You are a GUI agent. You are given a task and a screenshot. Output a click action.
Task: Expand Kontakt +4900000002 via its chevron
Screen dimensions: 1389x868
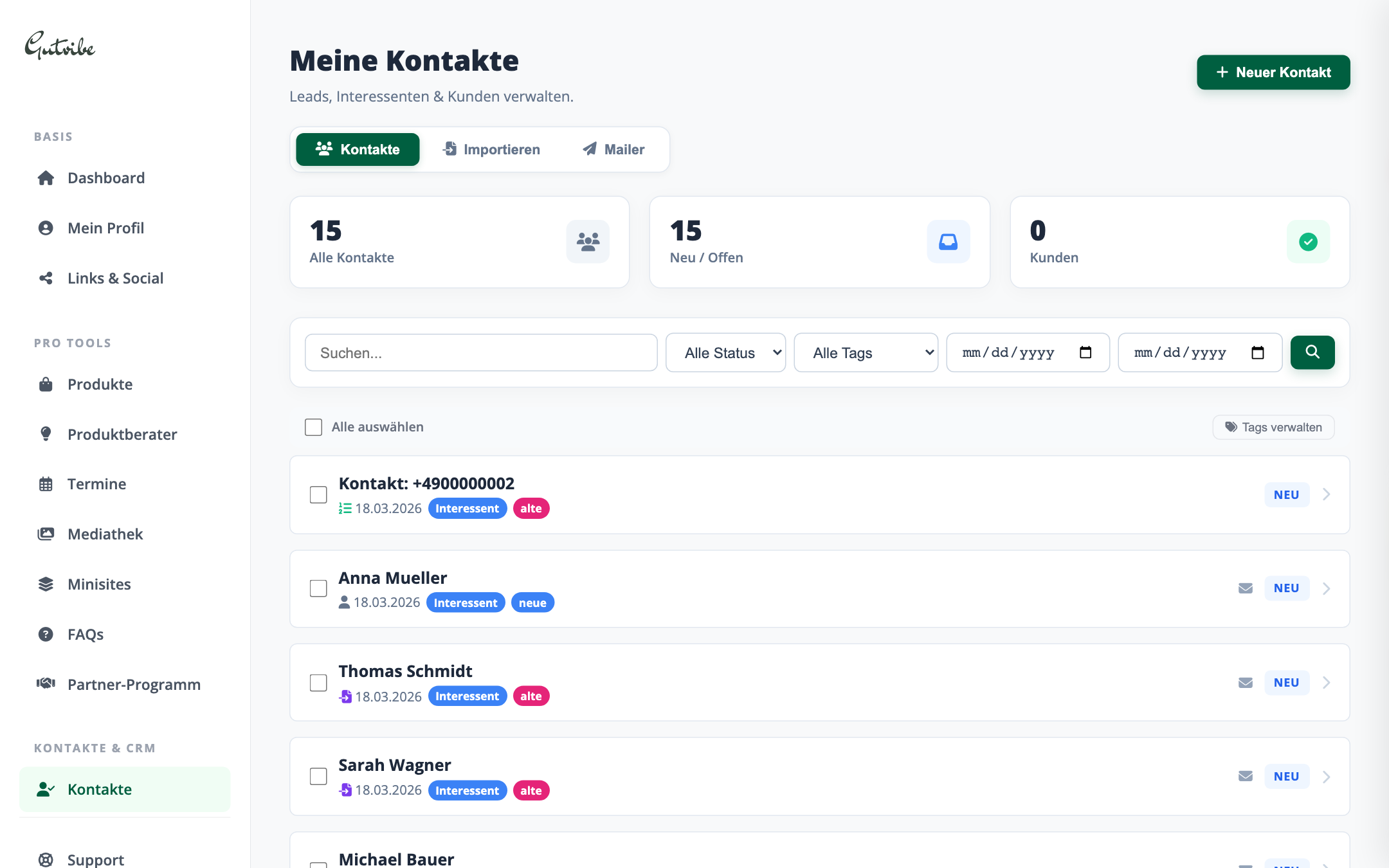click(x=1326, y=494)
